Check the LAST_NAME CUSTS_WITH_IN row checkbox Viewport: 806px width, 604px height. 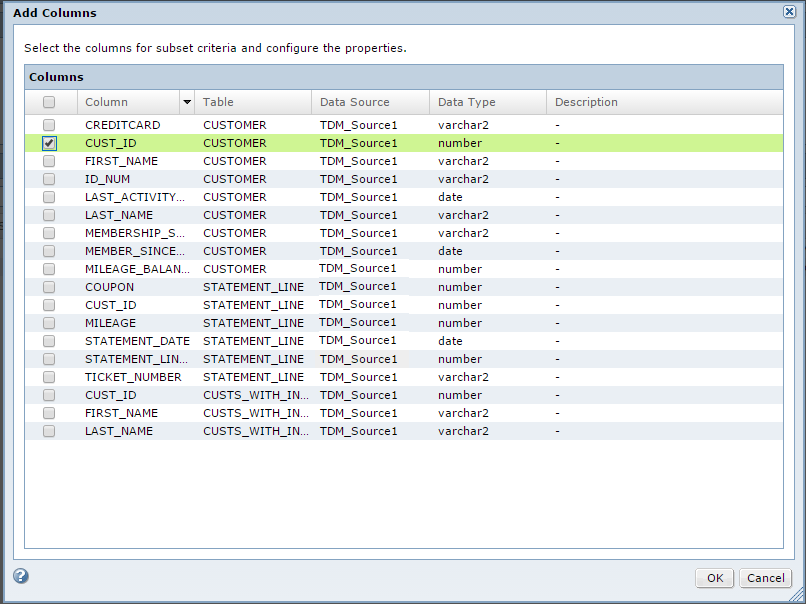click(x=49, y=431)
